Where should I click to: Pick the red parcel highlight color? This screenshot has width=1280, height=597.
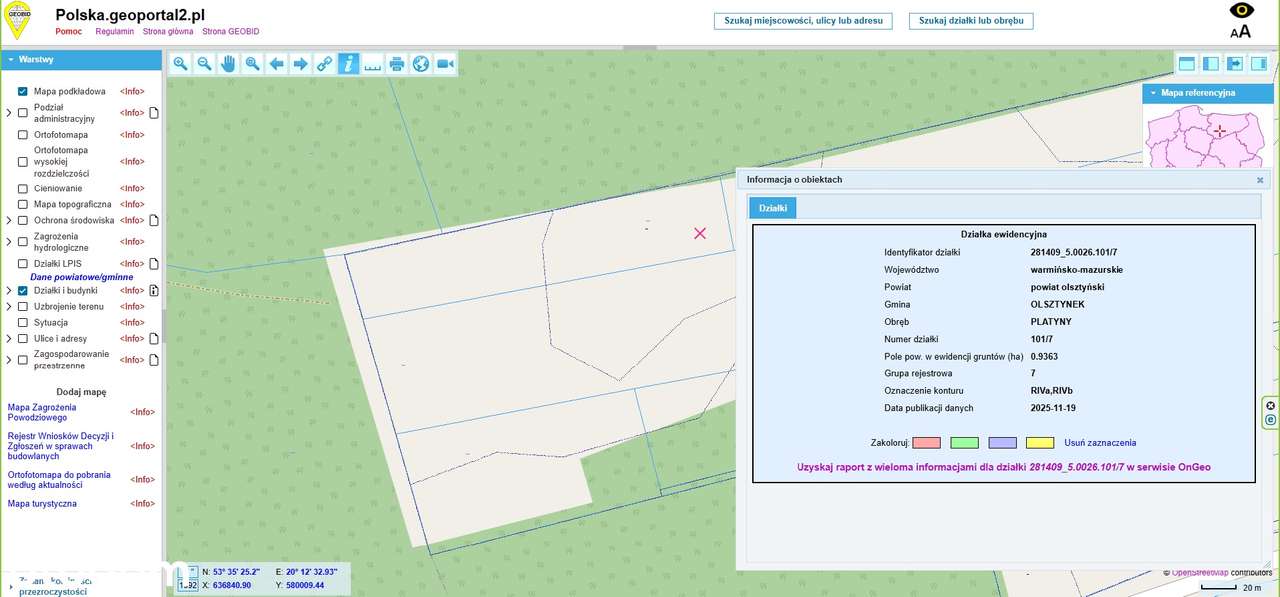(x=927, y=443)
